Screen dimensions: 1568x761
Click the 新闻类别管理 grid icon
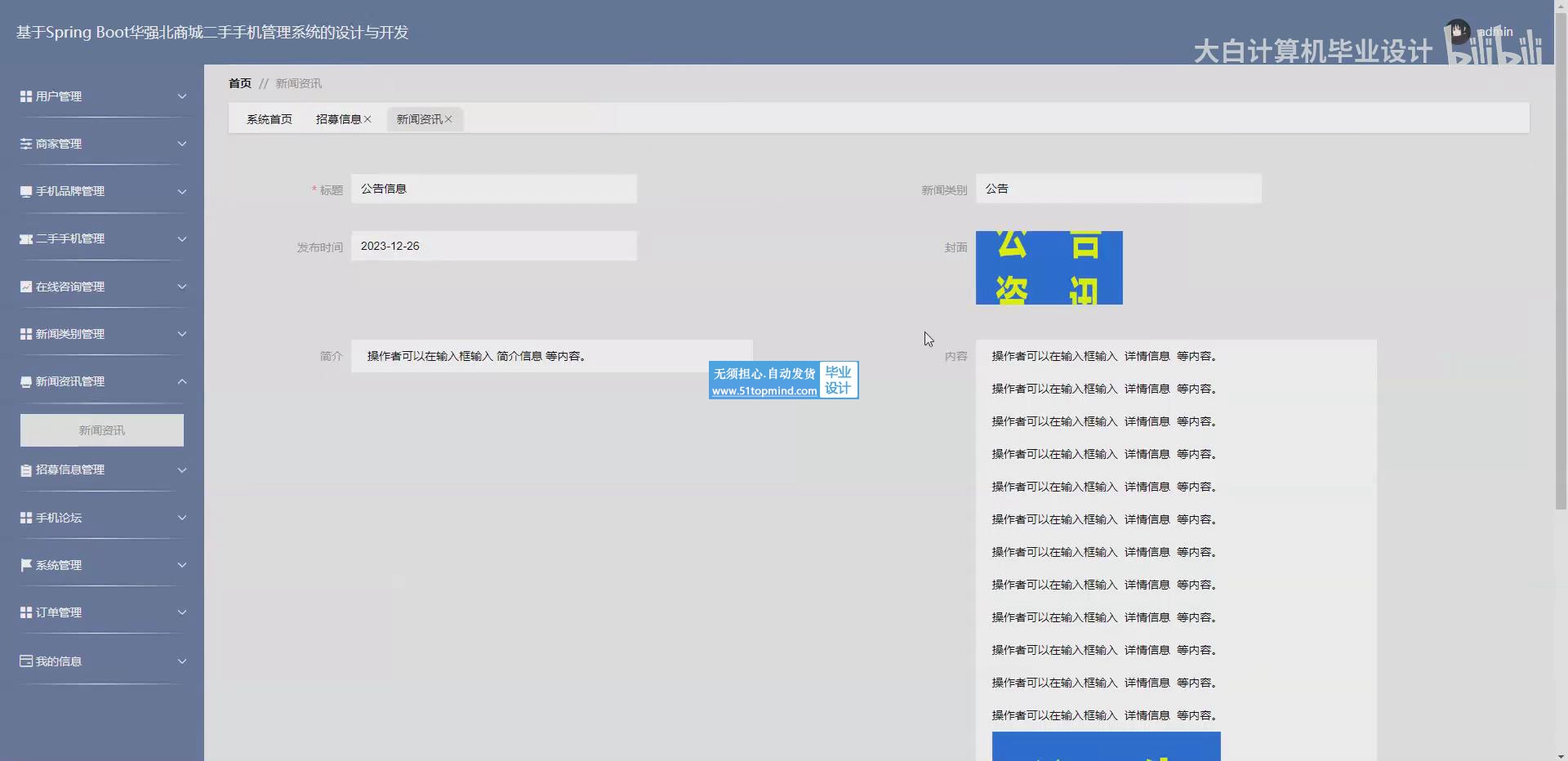(26, 334)
